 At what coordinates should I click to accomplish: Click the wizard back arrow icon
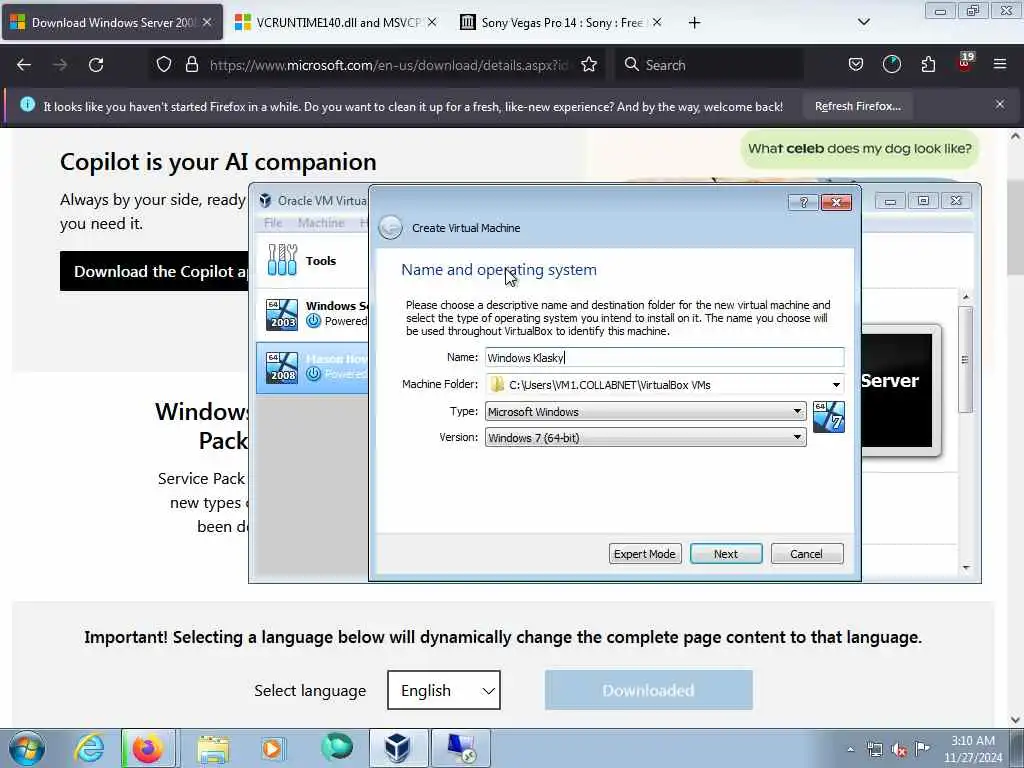(391, 227)
